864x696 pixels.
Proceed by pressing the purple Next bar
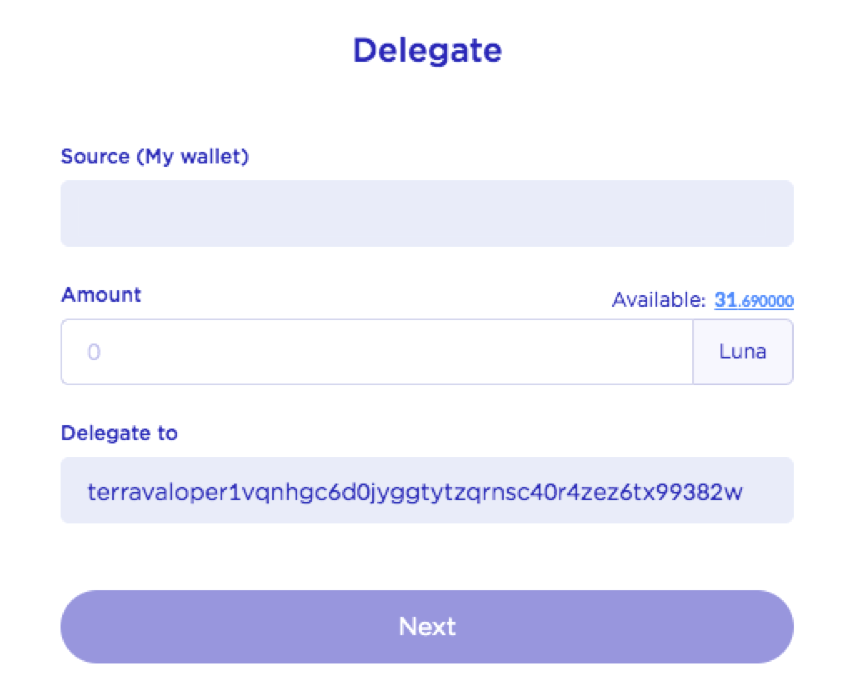[427, 627]
